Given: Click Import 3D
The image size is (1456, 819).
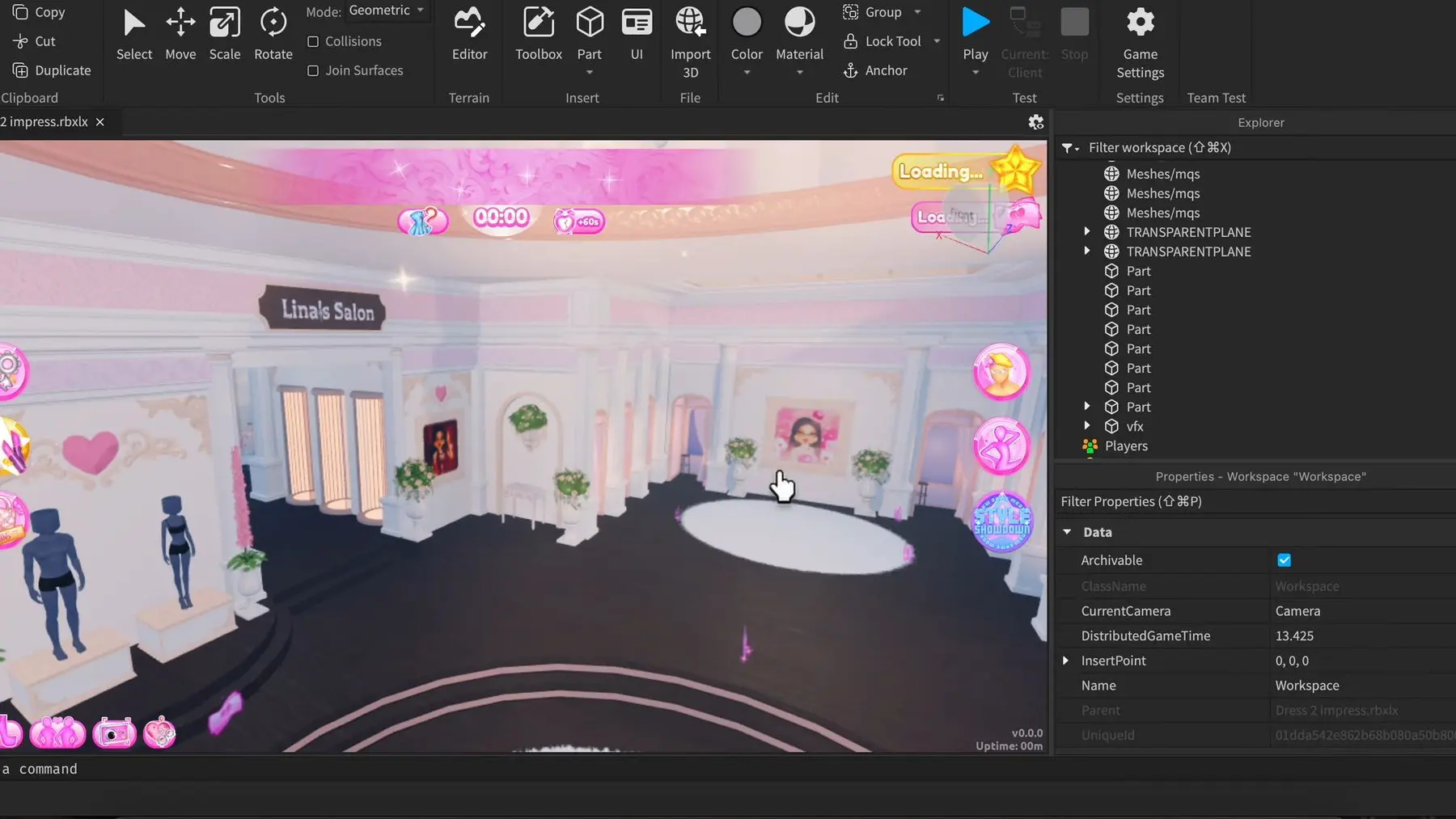Looking at the screenshot, I should 690,43.
